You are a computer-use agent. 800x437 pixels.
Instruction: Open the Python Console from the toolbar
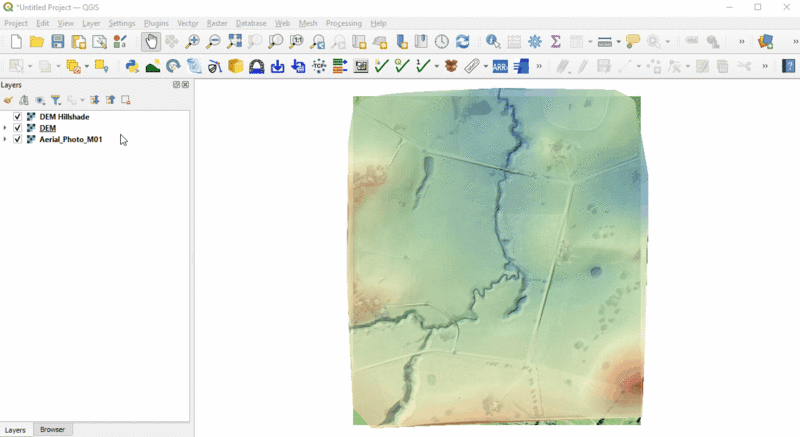coord(131,67)
